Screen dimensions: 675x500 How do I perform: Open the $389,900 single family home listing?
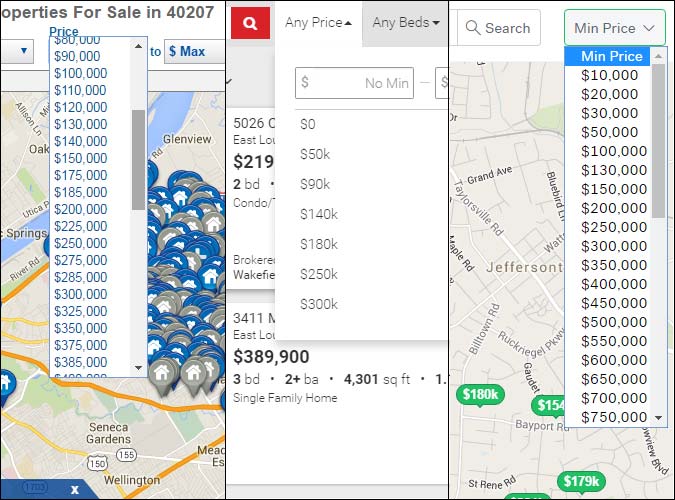[271, 356]
